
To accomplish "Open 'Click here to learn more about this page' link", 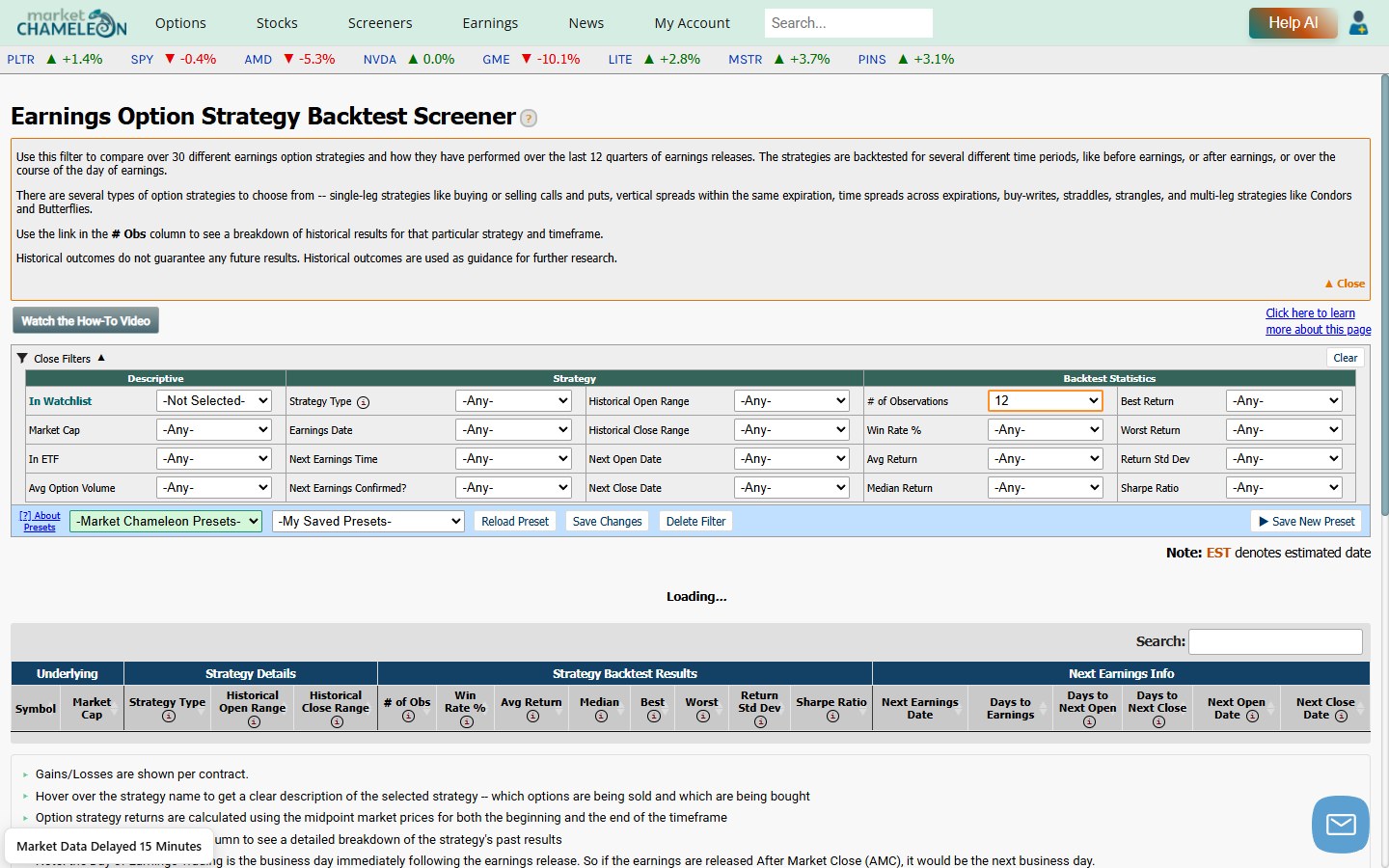I will coord(1318,321).
